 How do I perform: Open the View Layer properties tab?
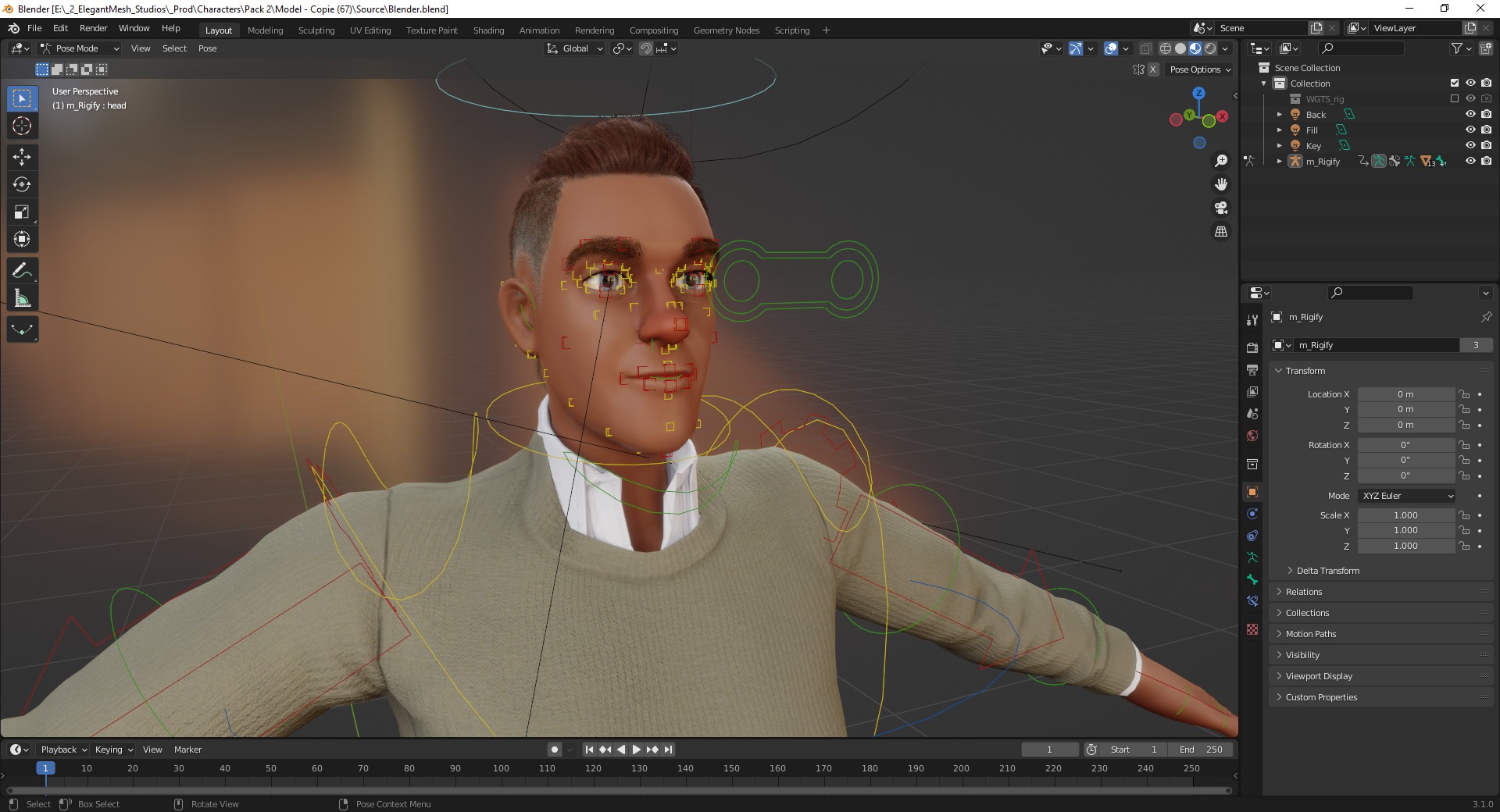tap(1252, 391)
